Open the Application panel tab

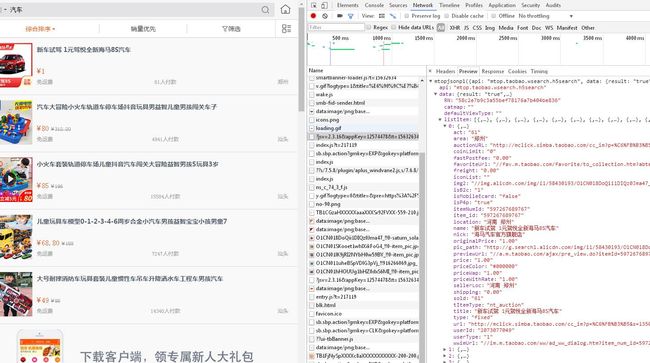point(502,5)
